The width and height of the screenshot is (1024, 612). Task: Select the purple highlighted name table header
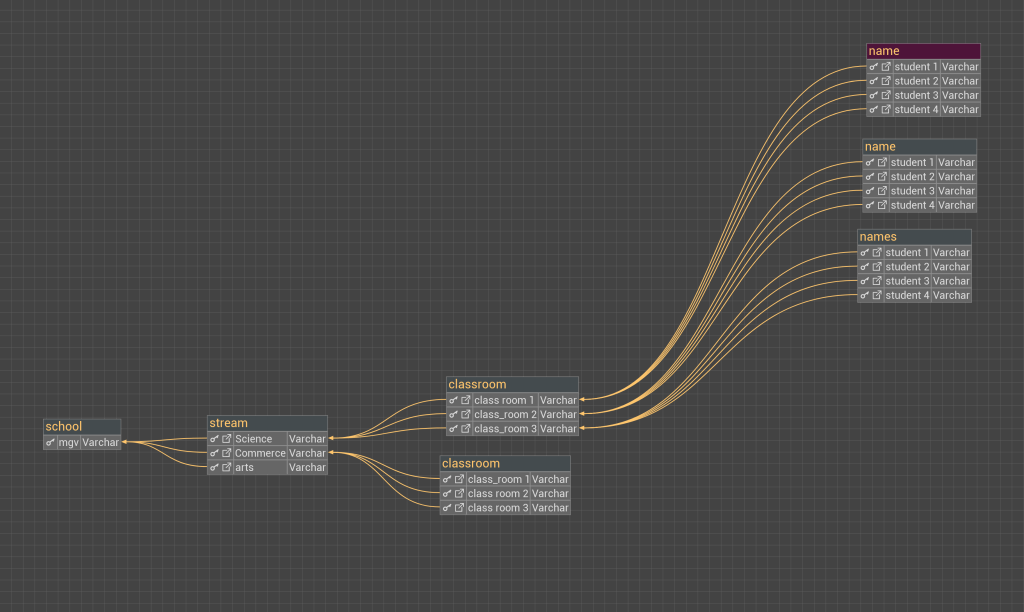(x=922, y=51)
